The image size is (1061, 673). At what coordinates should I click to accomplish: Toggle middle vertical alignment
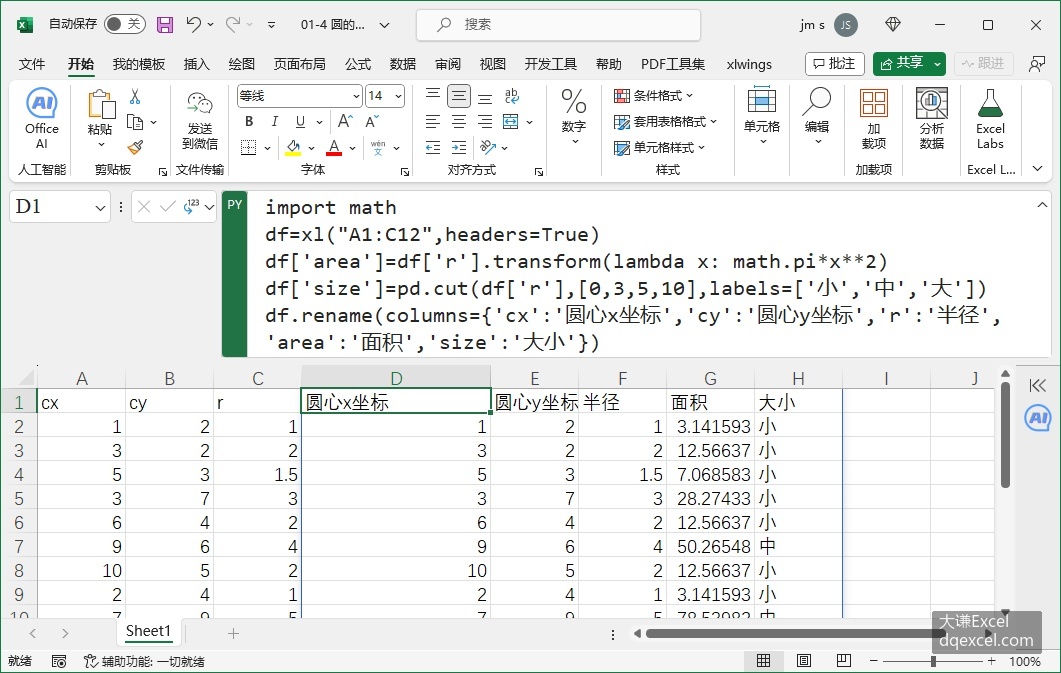[459, 96]
